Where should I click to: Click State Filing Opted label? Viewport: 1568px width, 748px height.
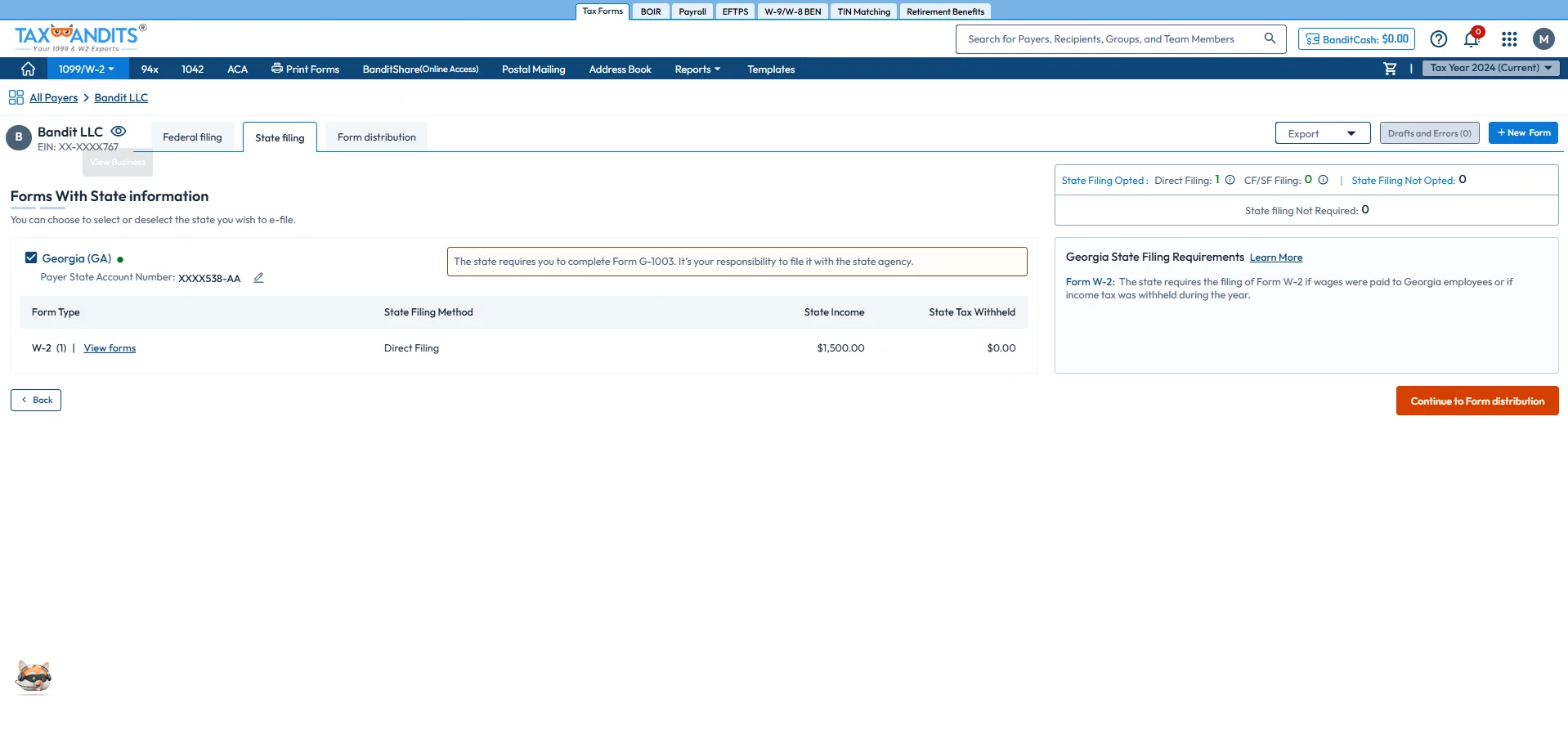tap(1104, 181)
